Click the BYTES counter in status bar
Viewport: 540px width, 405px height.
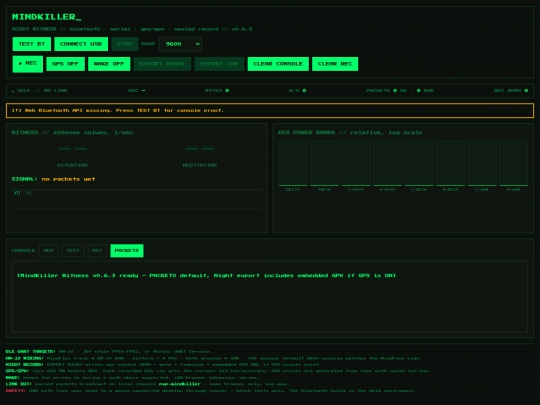217,91
